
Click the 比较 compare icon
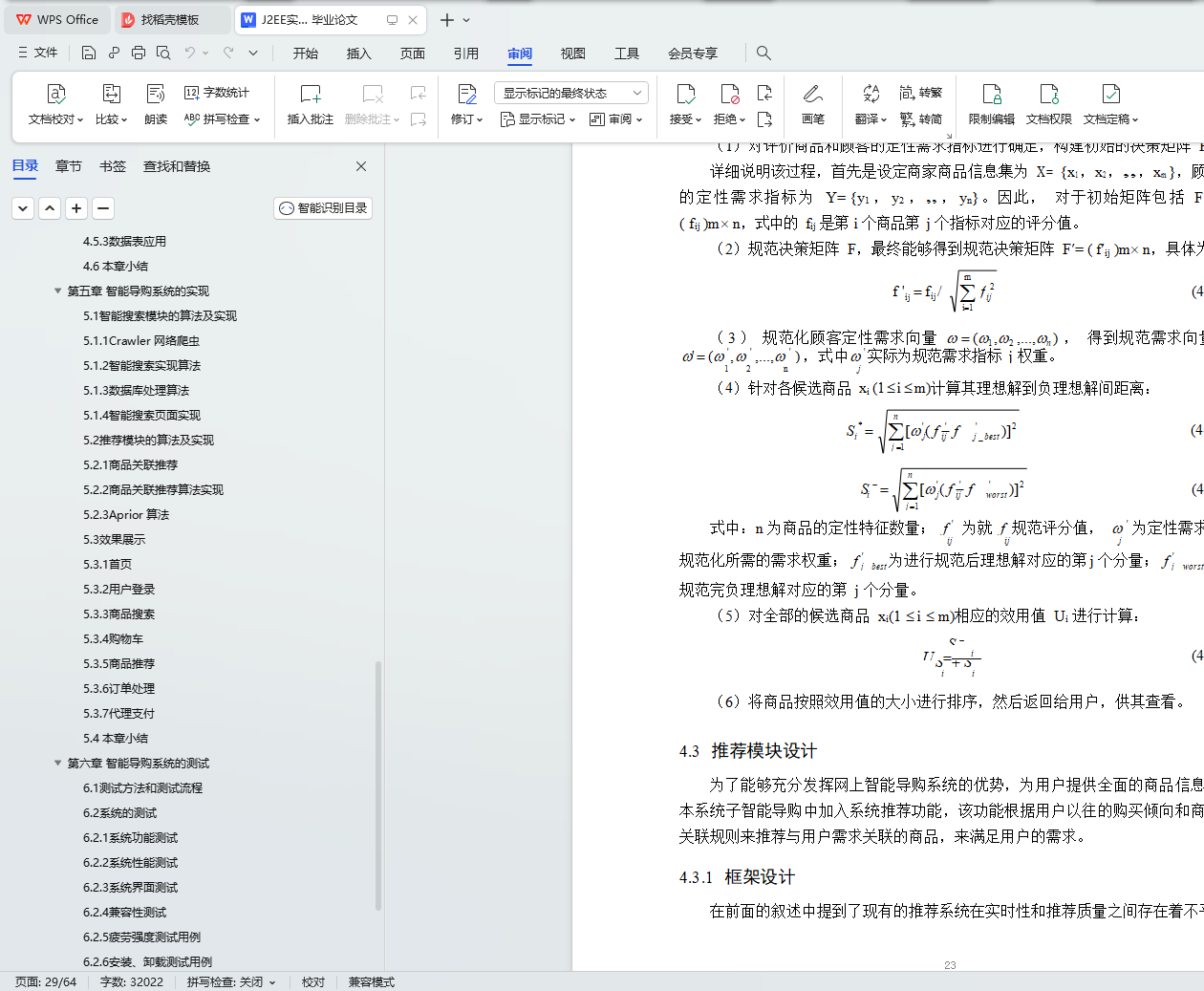111,94
